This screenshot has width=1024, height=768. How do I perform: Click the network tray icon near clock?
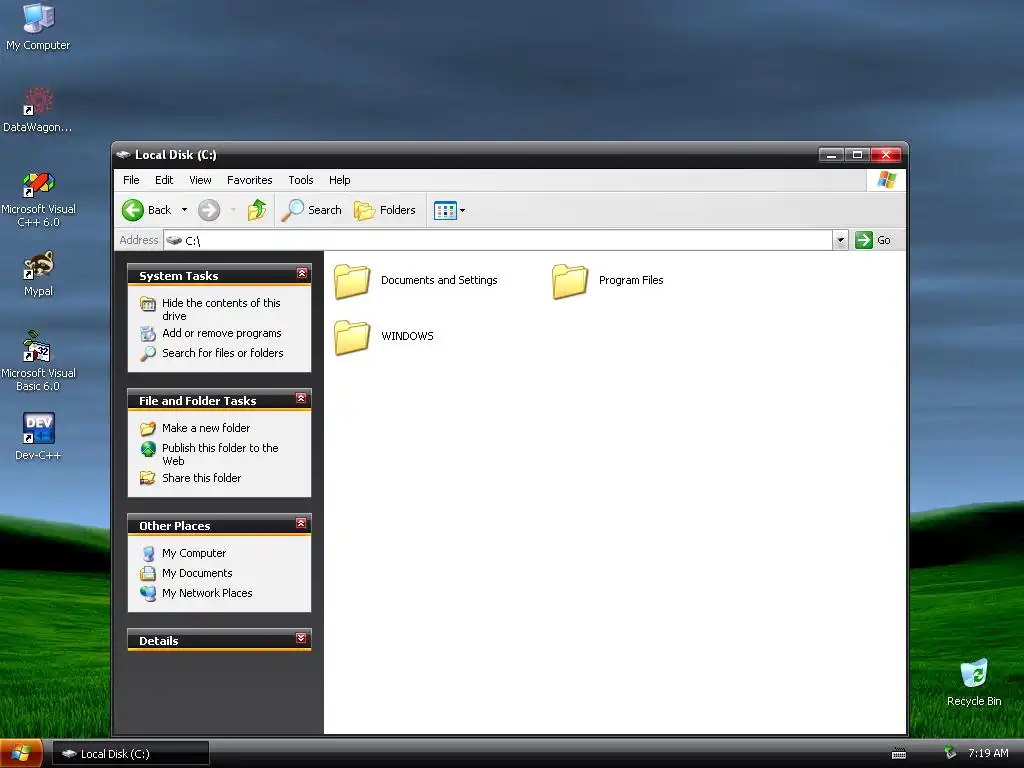(x=950, y=753)
